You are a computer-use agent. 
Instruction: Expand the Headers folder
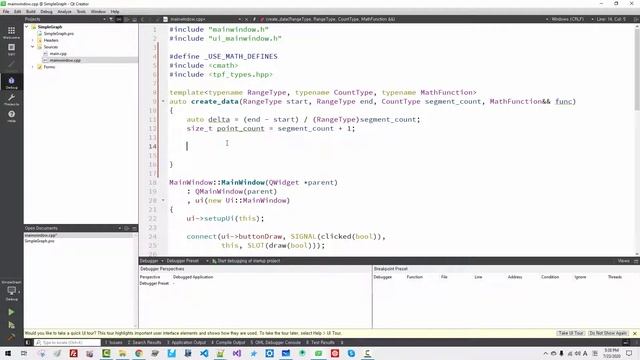tap(33, 40)
